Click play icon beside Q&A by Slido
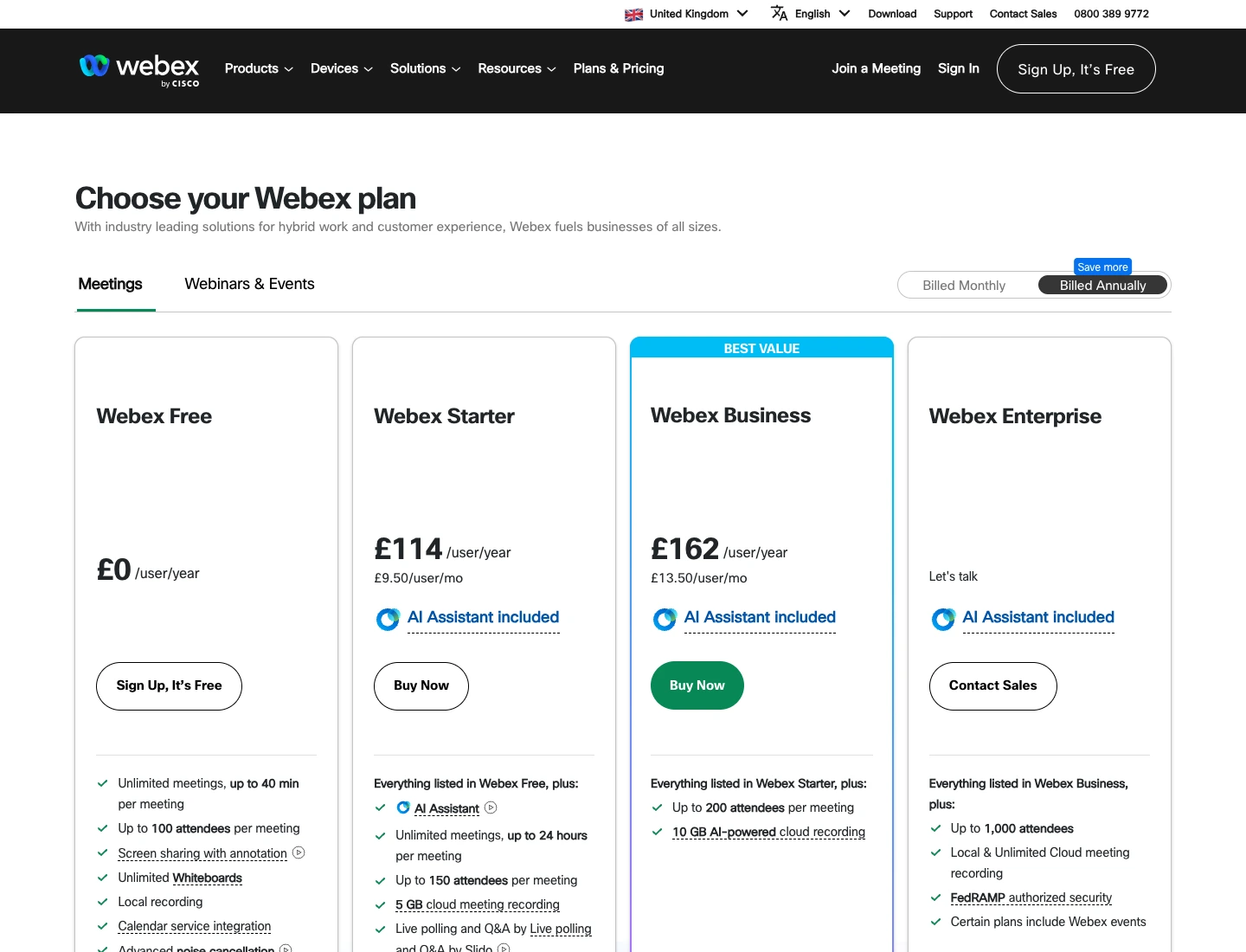Screen dimensions: 1246x952 click(x=504, y=949)
